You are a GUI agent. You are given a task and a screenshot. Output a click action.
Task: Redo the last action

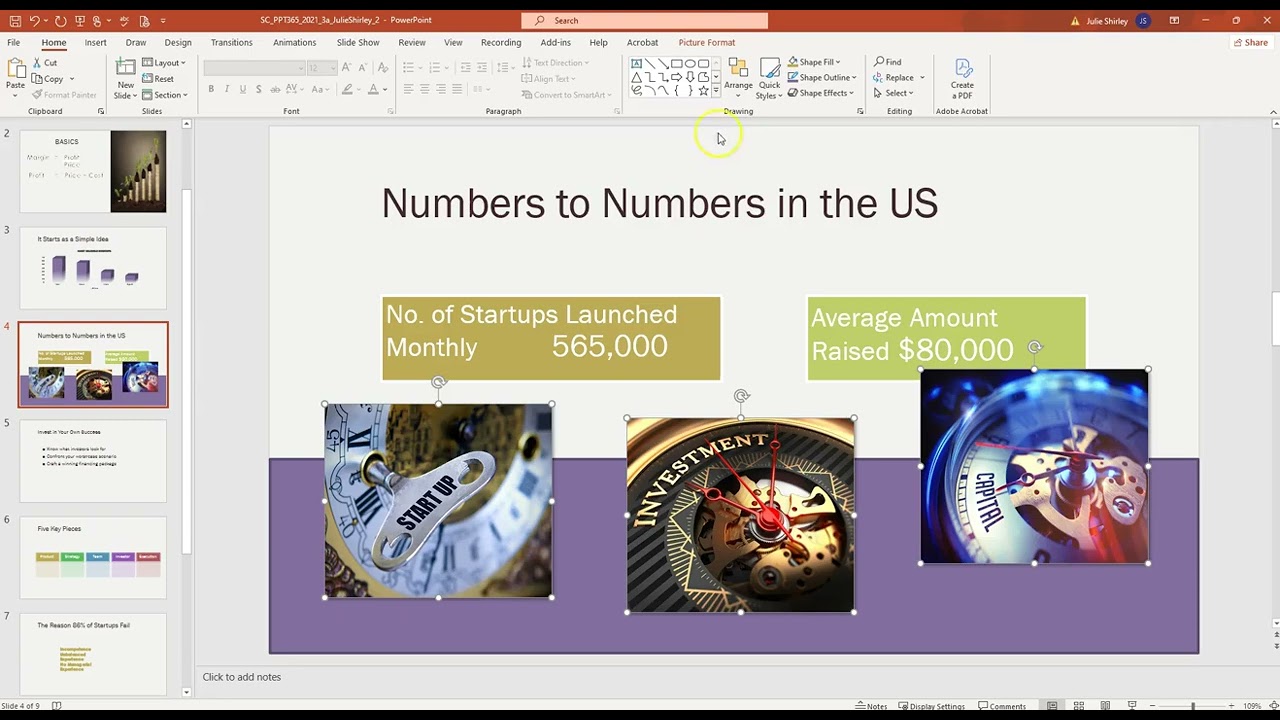pos(60,21)
